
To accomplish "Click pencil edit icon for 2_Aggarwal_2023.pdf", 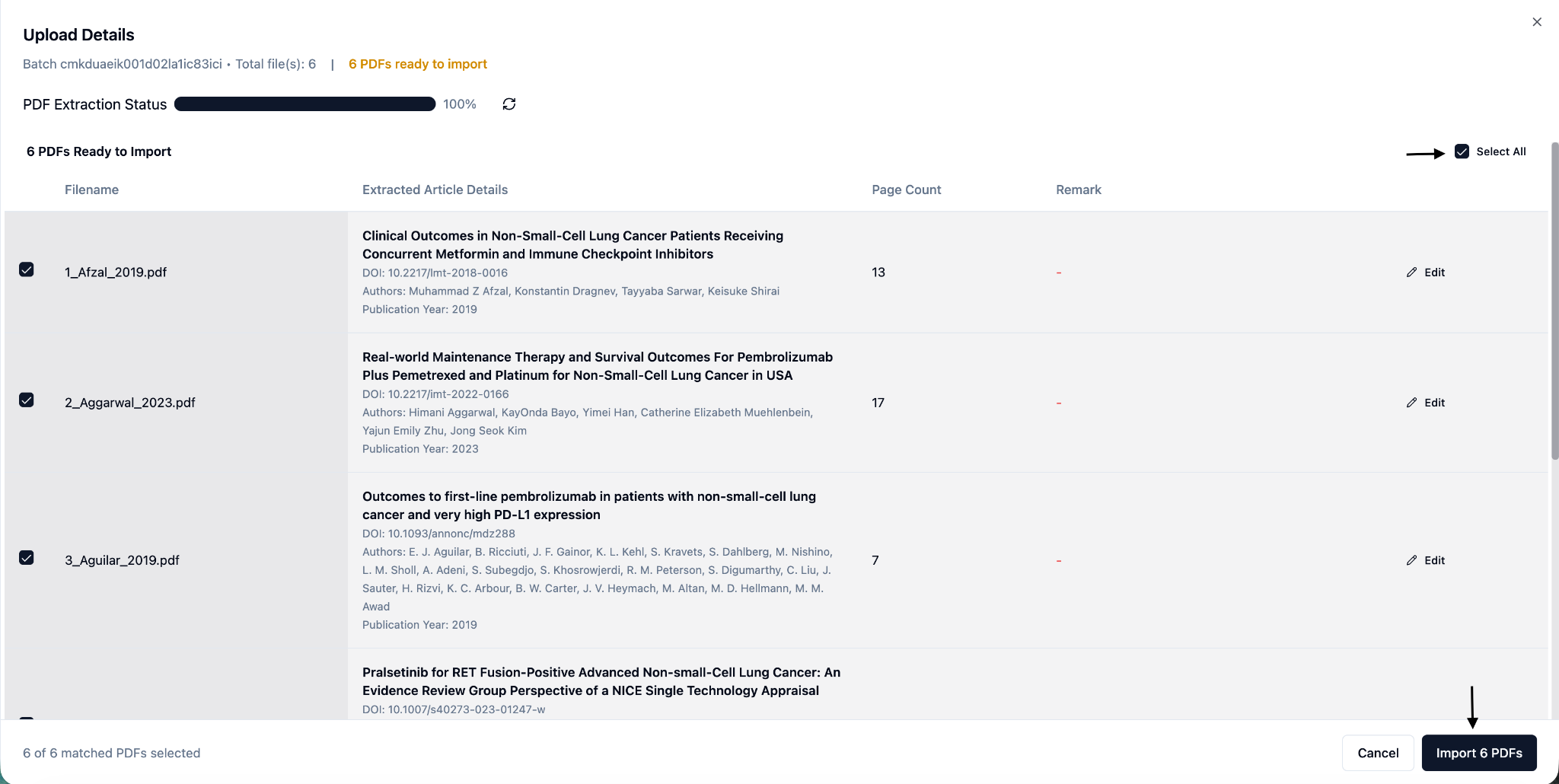I will coord(1411,403).
